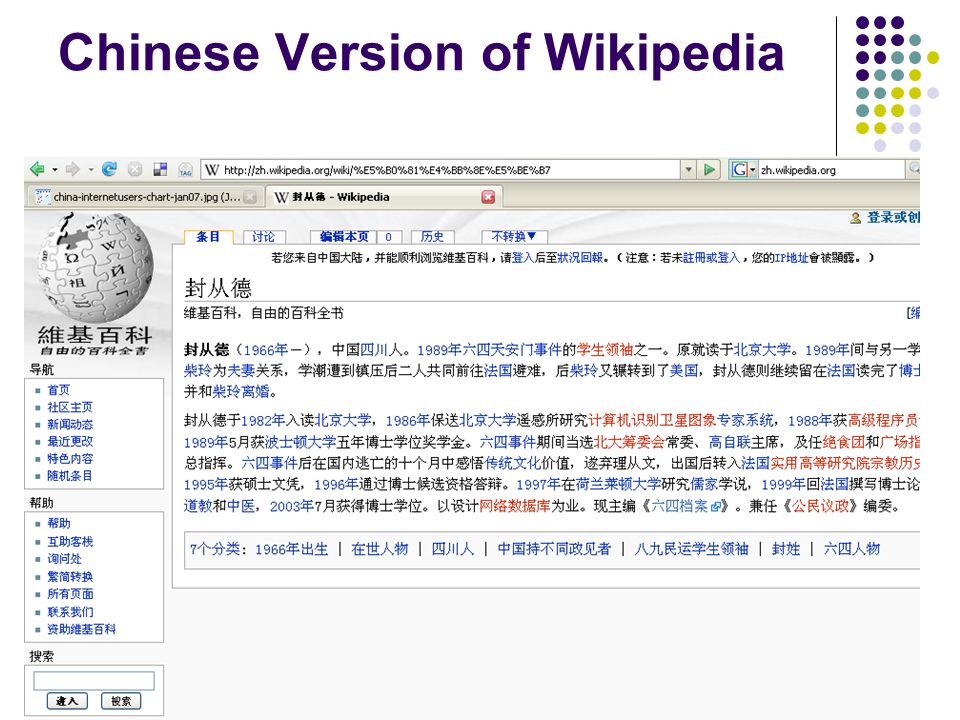
Task: Click 网络数据库 red link
Action: point(514,506)
